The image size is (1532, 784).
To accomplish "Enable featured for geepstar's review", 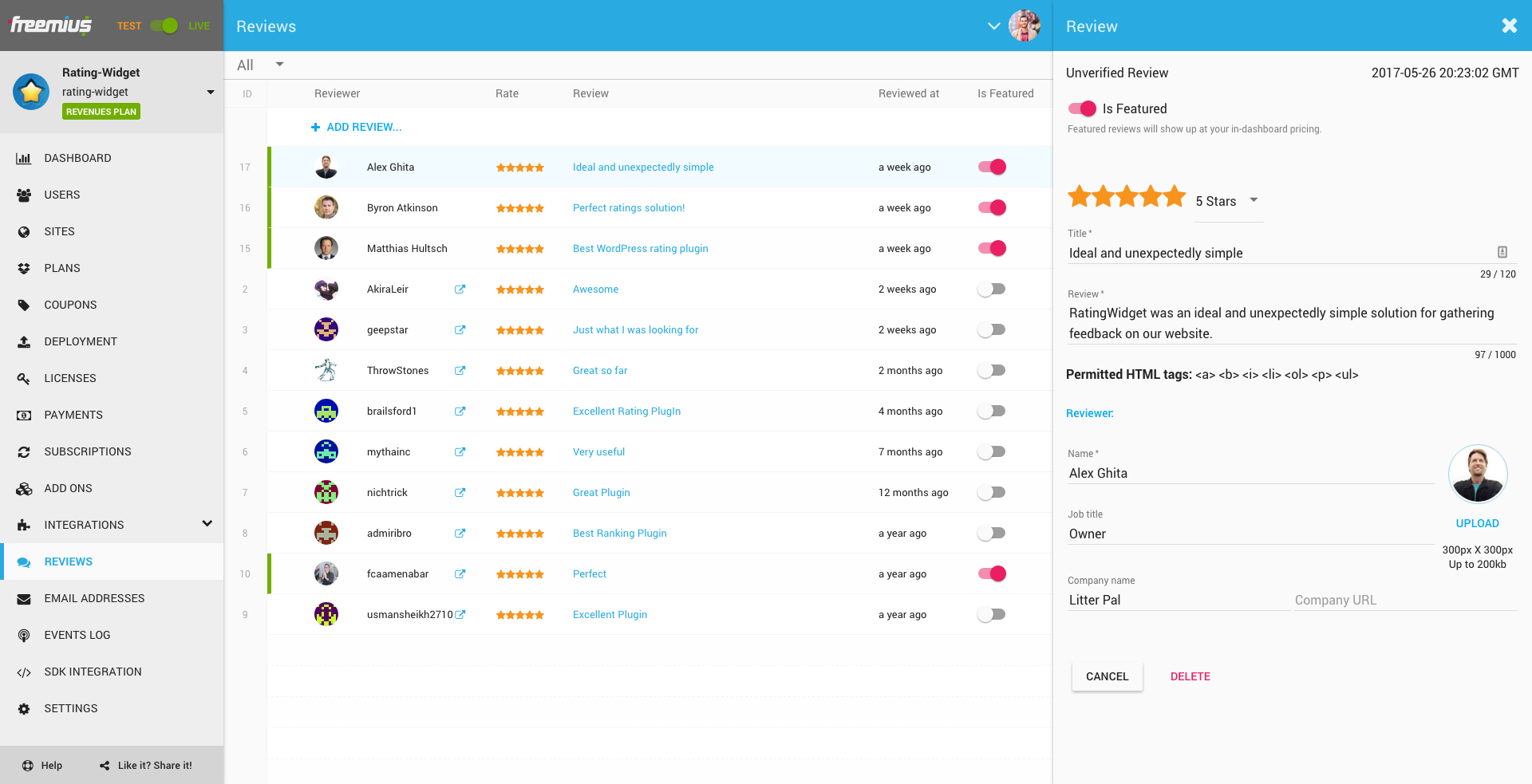I will coord(992,330).
